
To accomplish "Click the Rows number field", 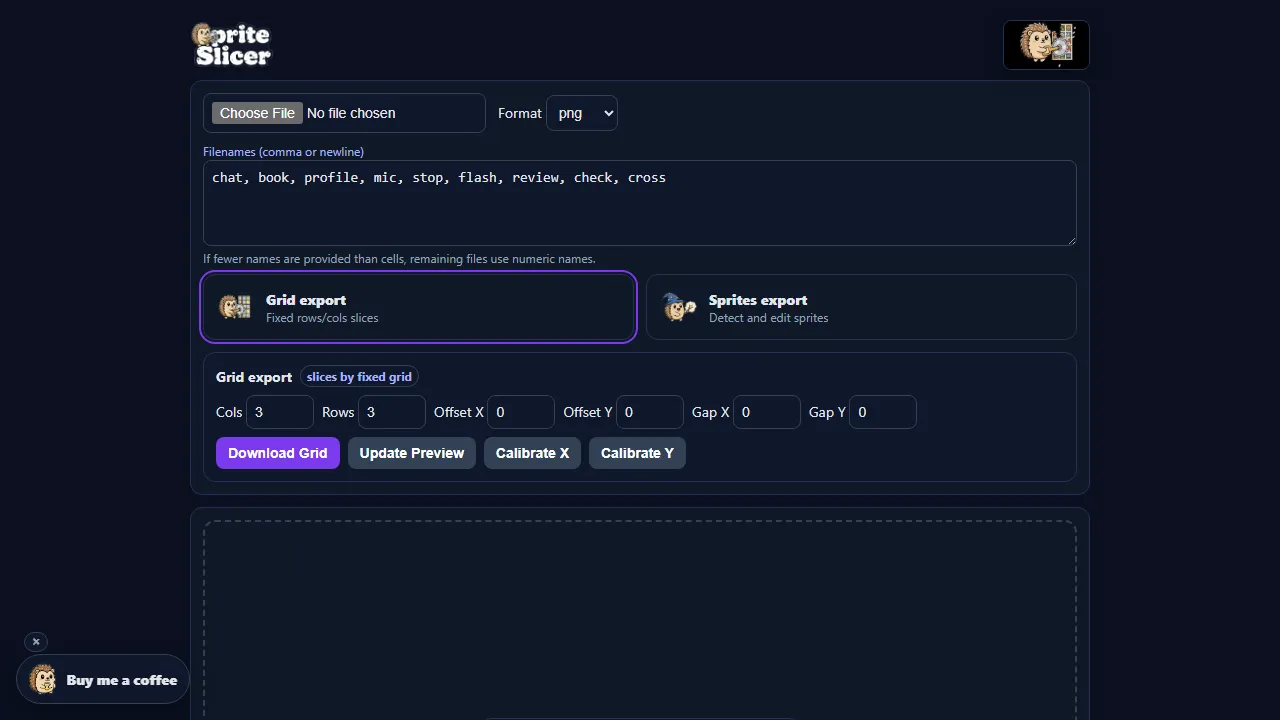I will pyautogui.click(x=391, y=412).
